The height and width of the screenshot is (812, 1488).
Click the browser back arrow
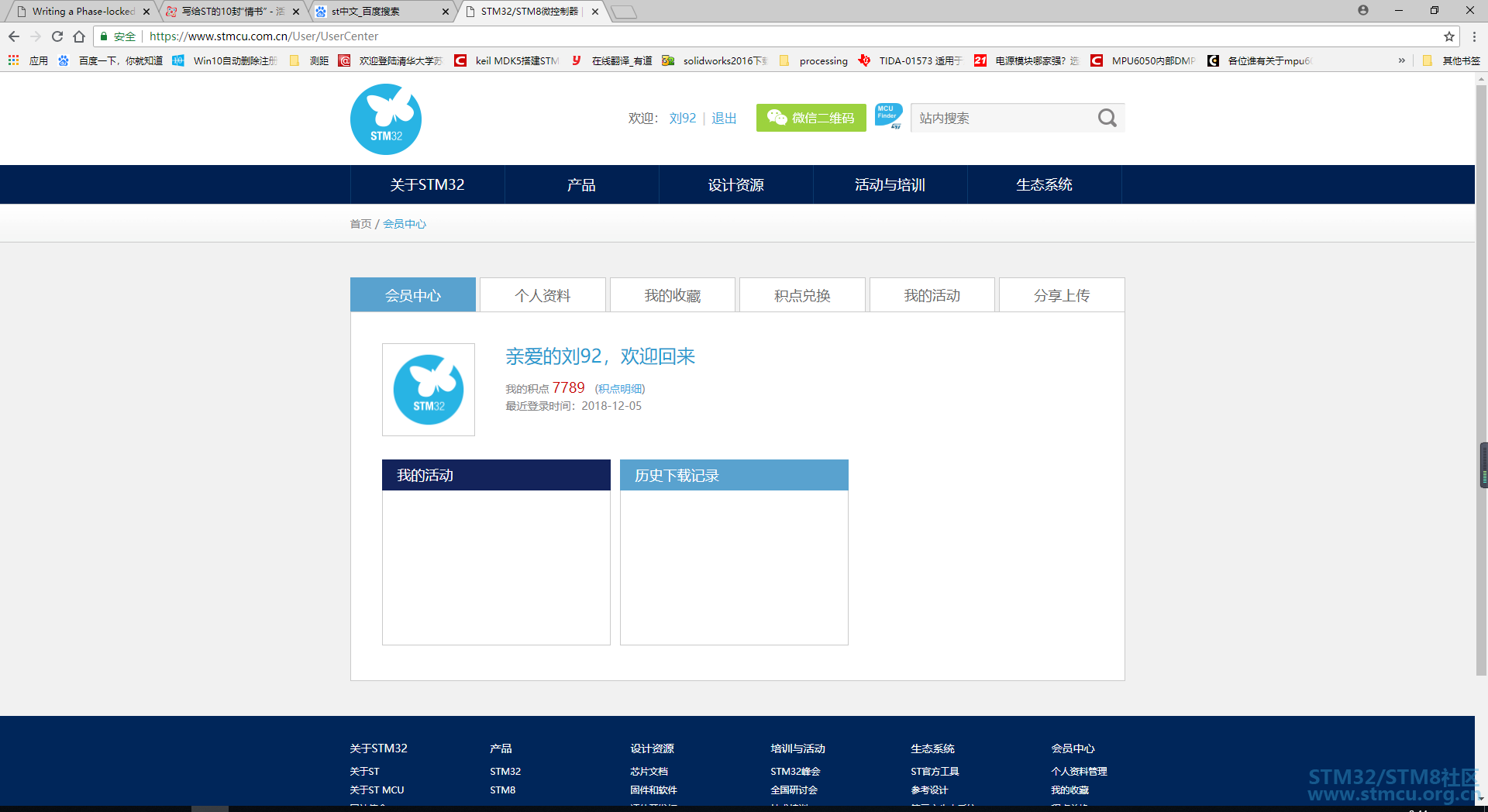click(14, 36)
